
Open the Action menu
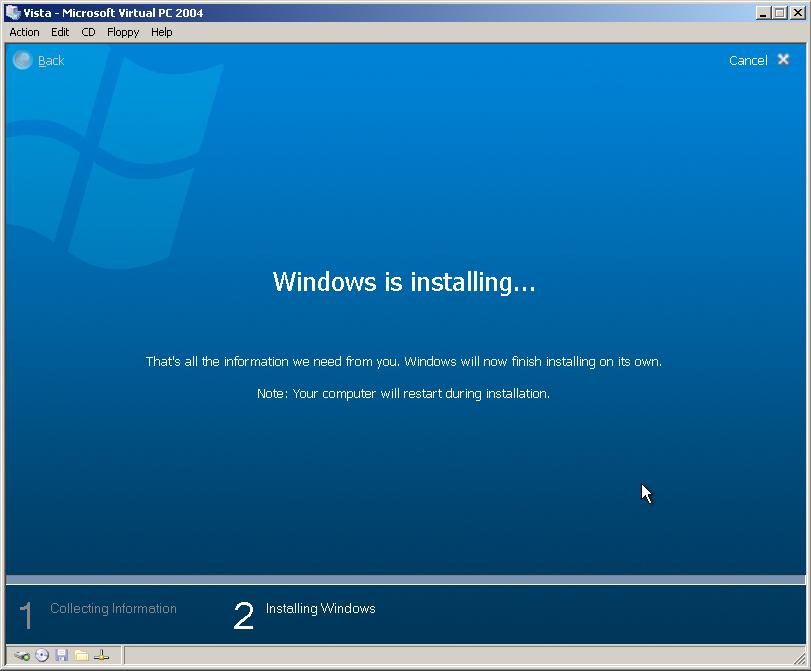[24, 32]
